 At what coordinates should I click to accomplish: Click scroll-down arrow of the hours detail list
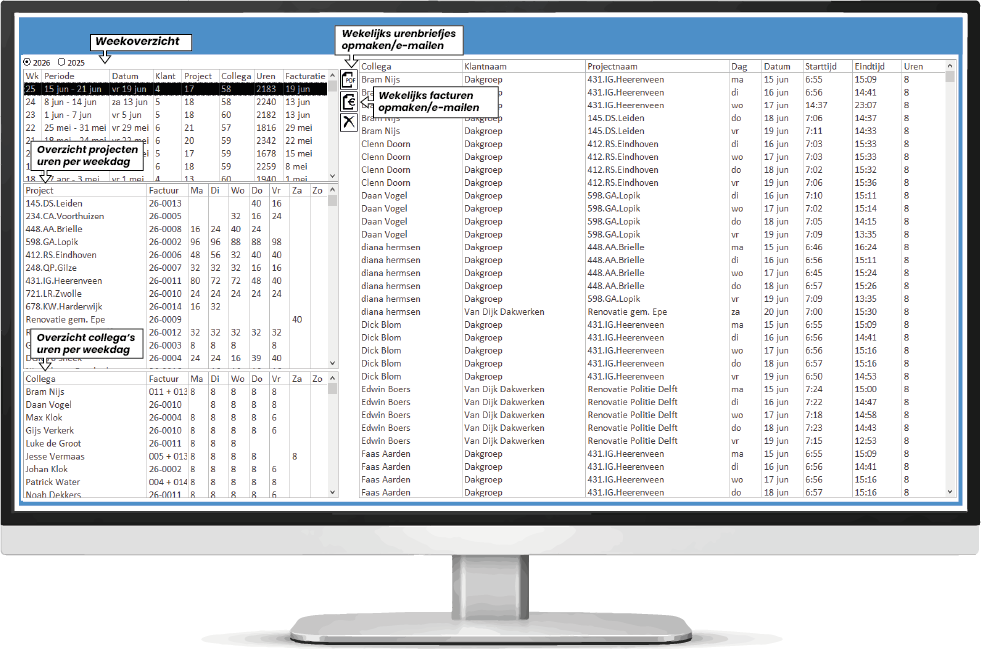tap(950, 492)
